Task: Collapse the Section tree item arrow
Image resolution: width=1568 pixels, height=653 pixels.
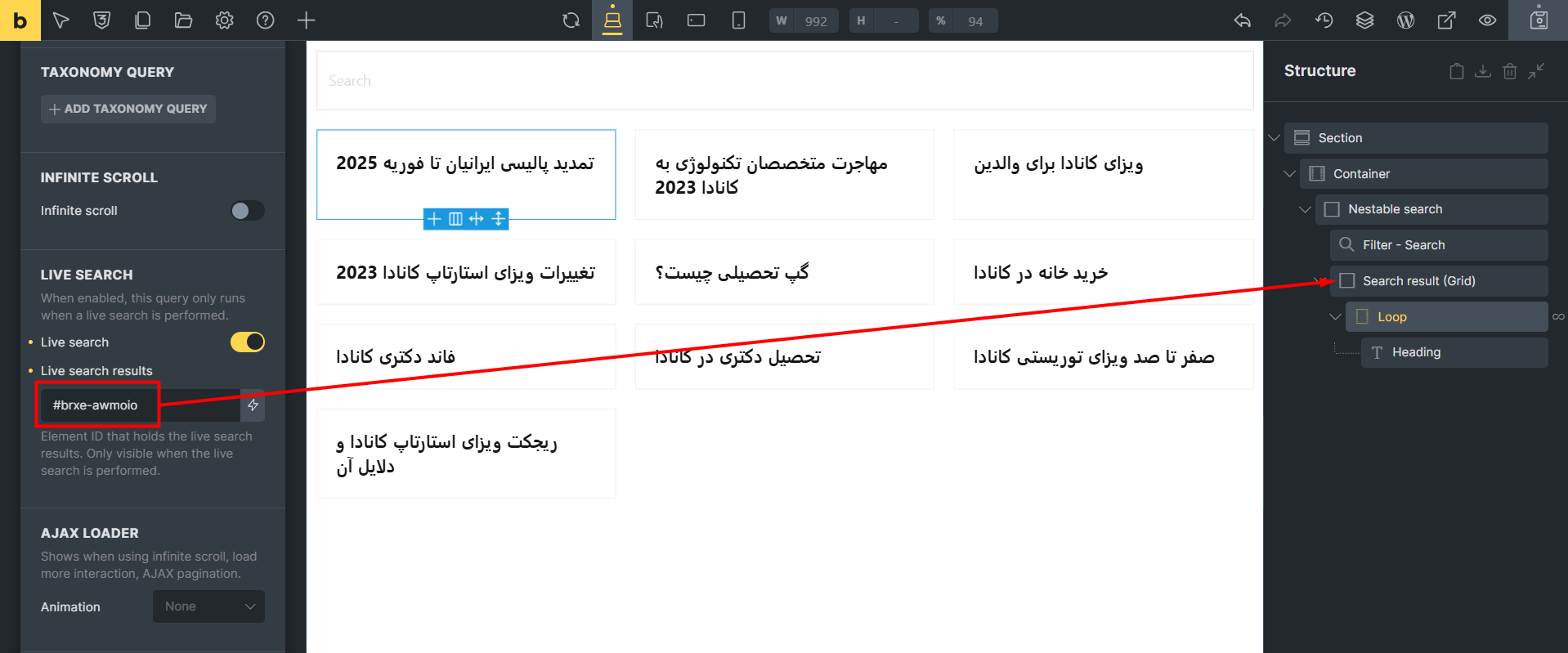Action: [x=1274, y=137]
